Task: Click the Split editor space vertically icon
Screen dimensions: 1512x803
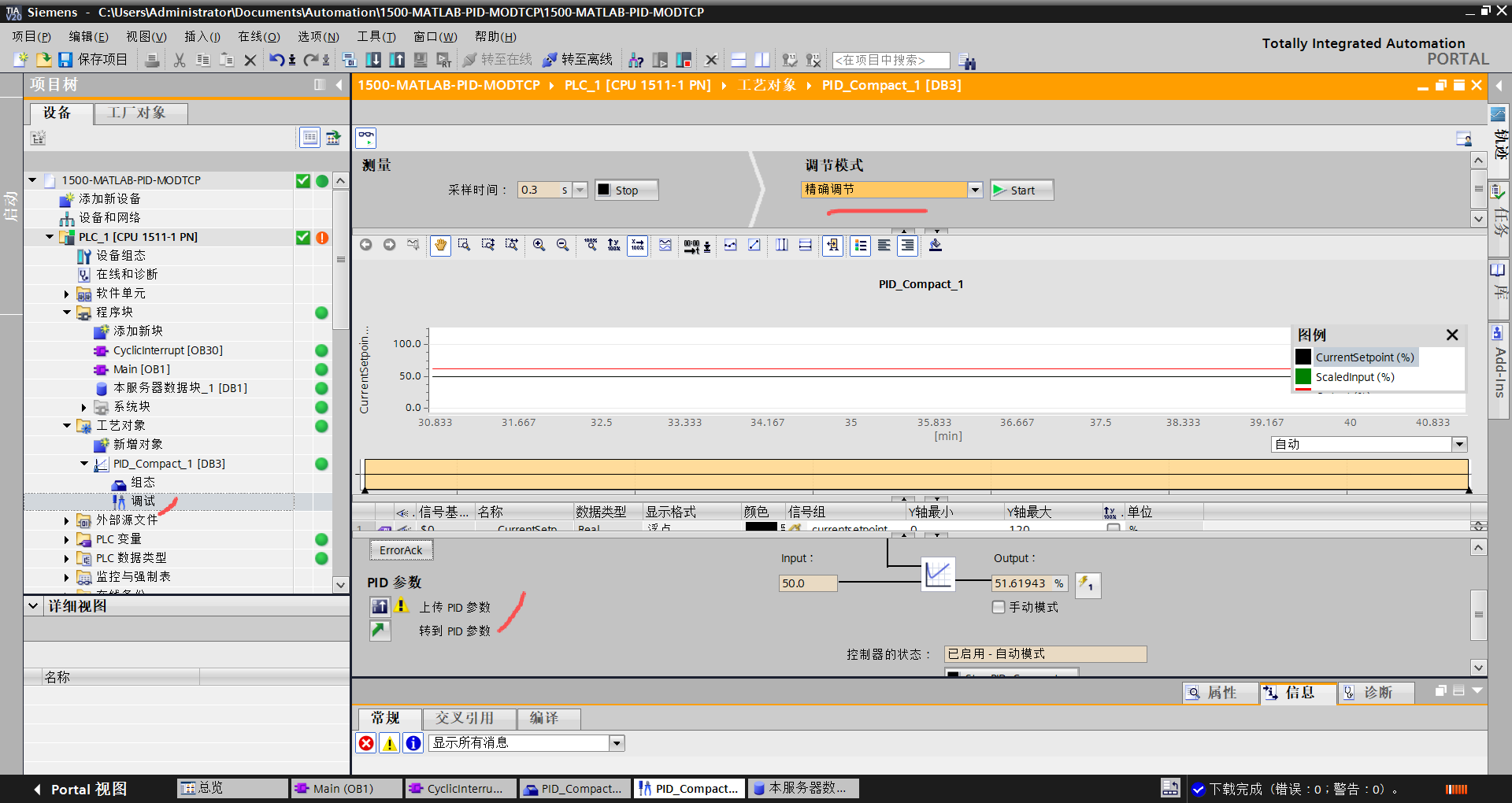Action: (762, 60)
